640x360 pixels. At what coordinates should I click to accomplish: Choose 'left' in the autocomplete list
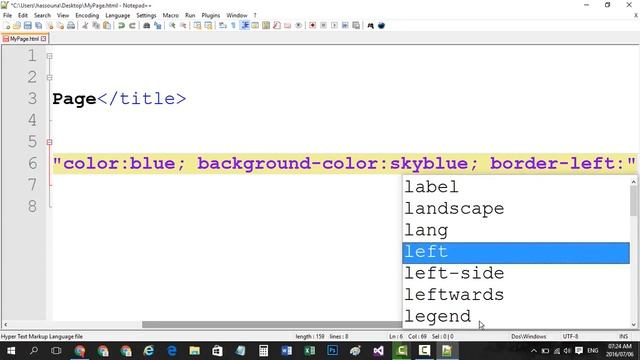[516, 253]
